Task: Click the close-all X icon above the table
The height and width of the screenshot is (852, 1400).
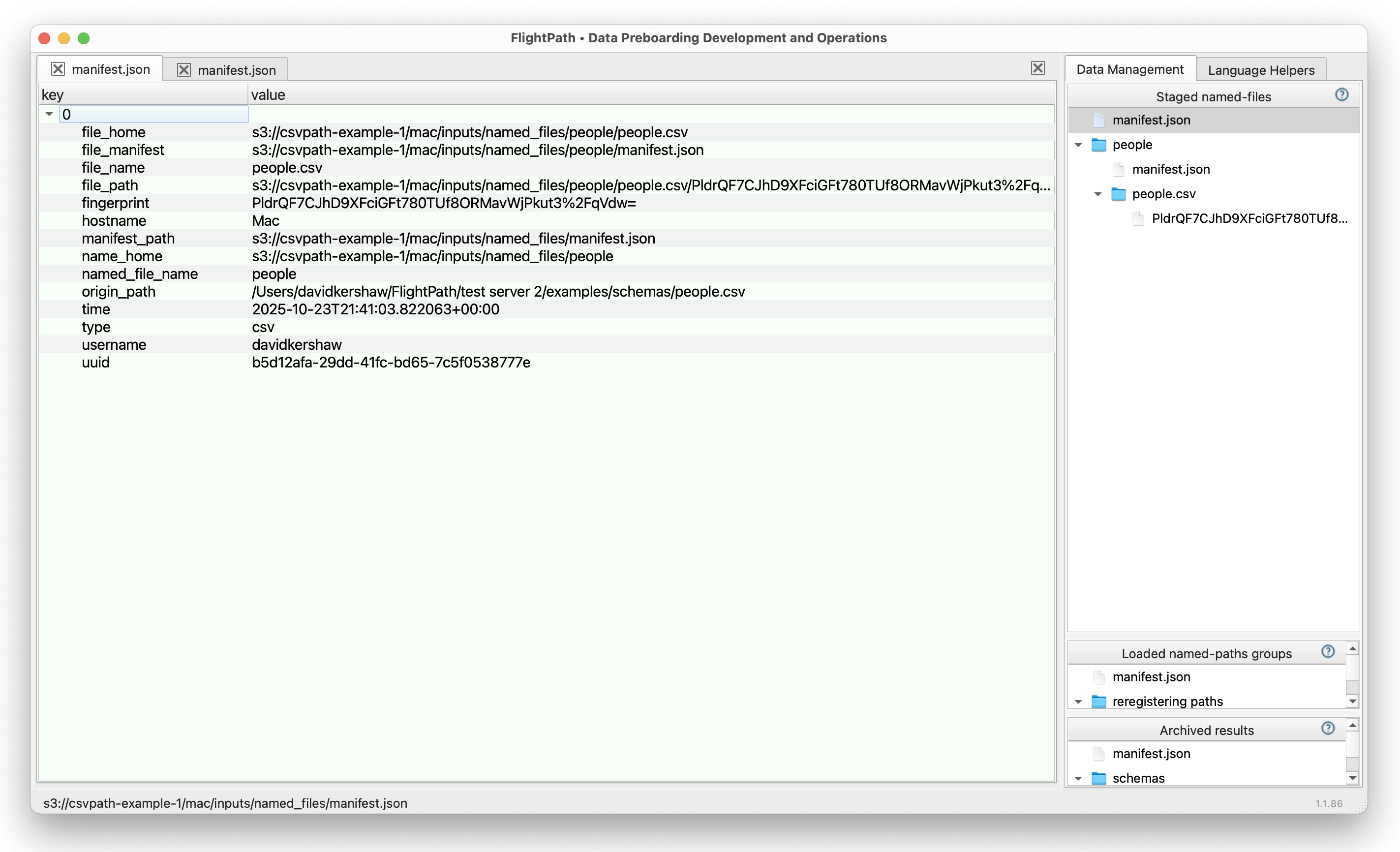Action: 1037,68
